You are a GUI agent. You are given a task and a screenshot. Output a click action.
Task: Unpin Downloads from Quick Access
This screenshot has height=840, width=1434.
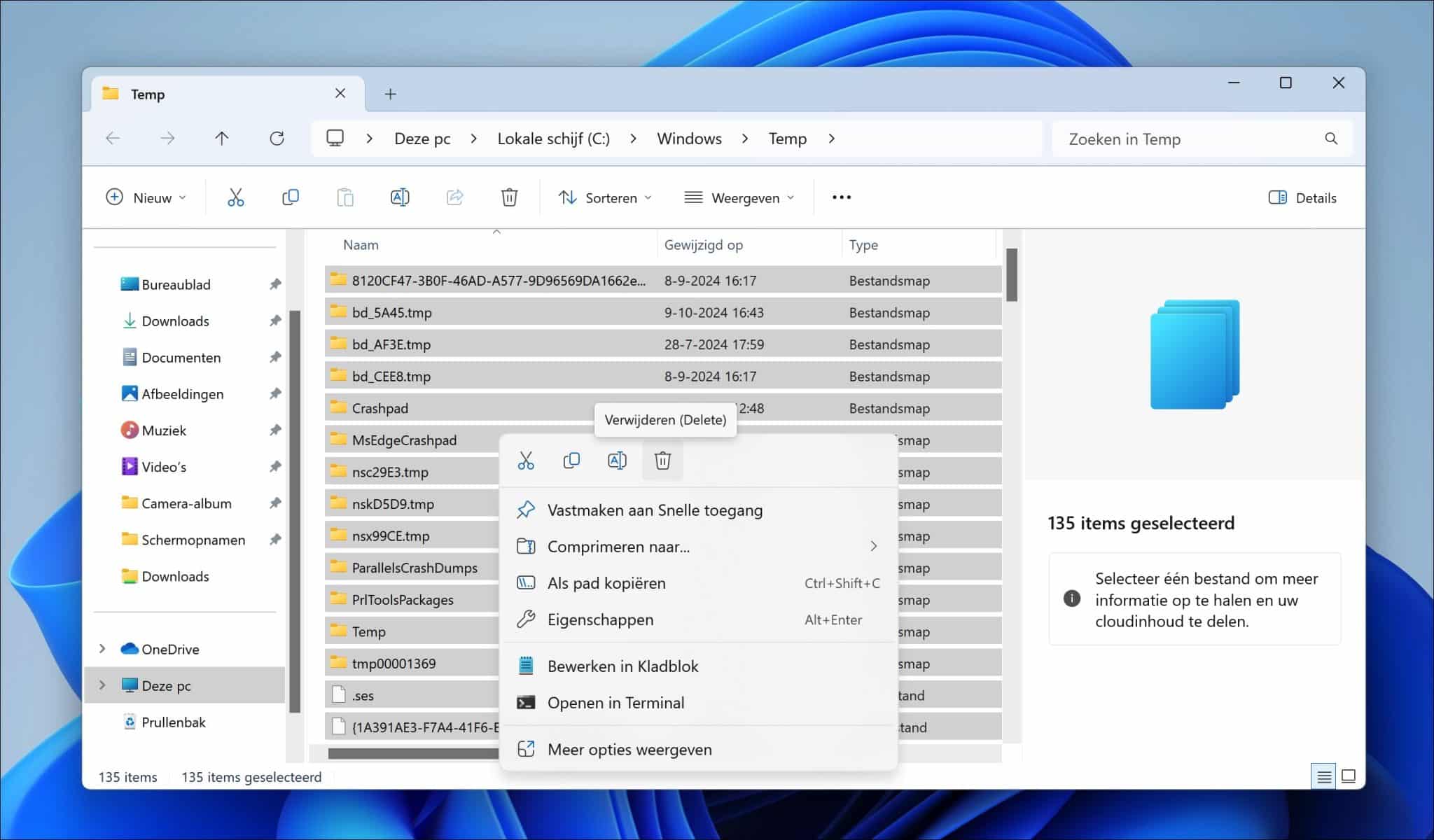pyautogui.click(x=275, y=321)
